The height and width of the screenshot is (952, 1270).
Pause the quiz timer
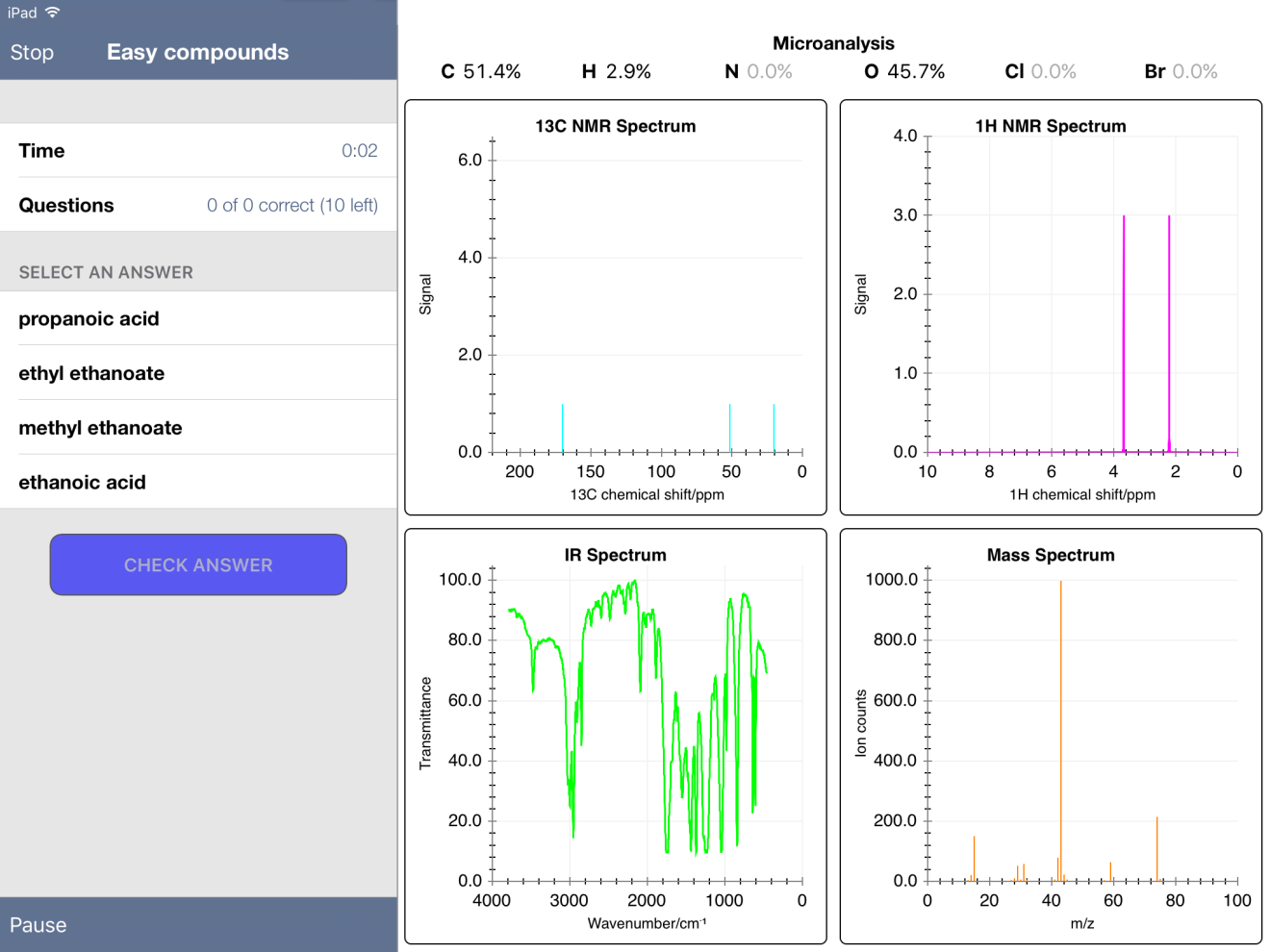pyautogui.click(x=38, y=925)
